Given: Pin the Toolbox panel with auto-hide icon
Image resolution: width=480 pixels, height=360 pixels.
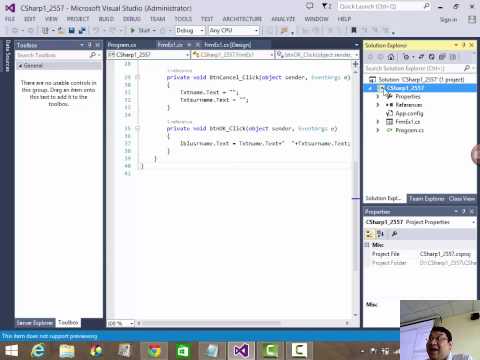Looking at the screenshot, I should 89,45.
